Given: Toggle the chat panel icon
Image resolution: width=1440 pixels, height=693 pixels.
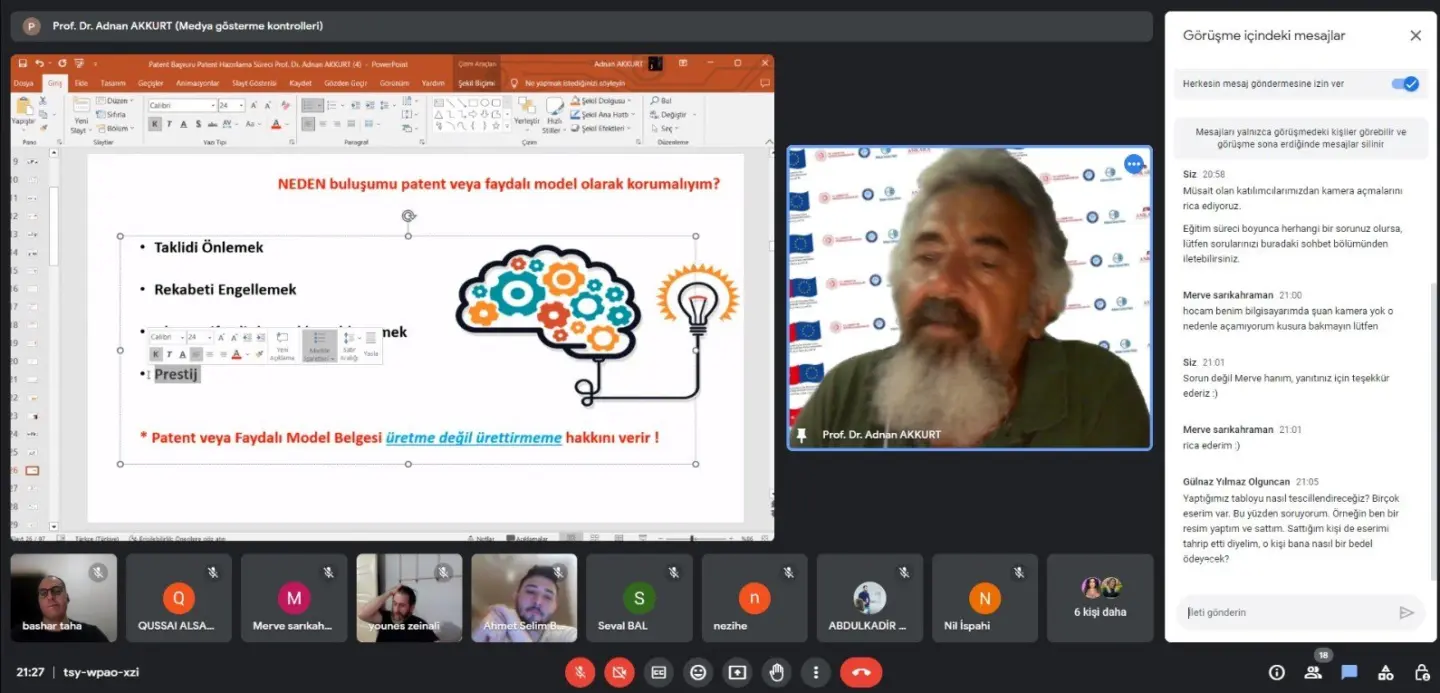Looking at the screenshot, I should pos(1349,672).
